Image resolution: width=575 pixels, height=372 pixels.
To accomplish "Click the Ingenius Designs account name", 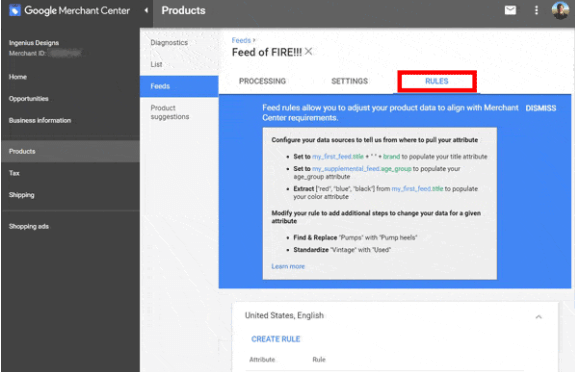I will (x=34, y=43).
